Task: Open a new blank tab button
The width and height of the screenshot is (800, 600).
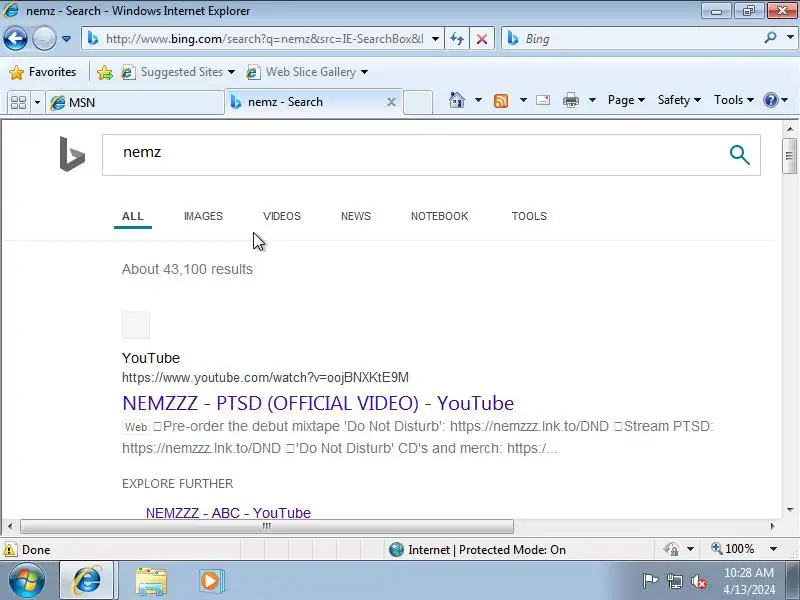Action: click(418, 102)
